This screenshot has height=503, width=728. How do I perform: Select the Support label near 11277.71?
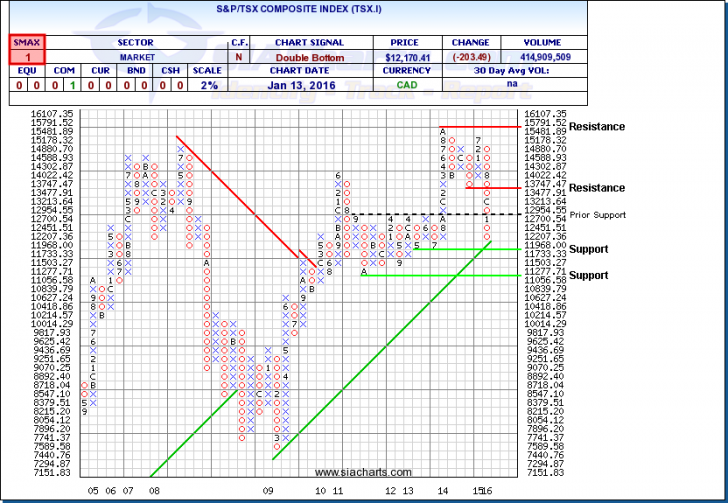(x=590, y=275)
